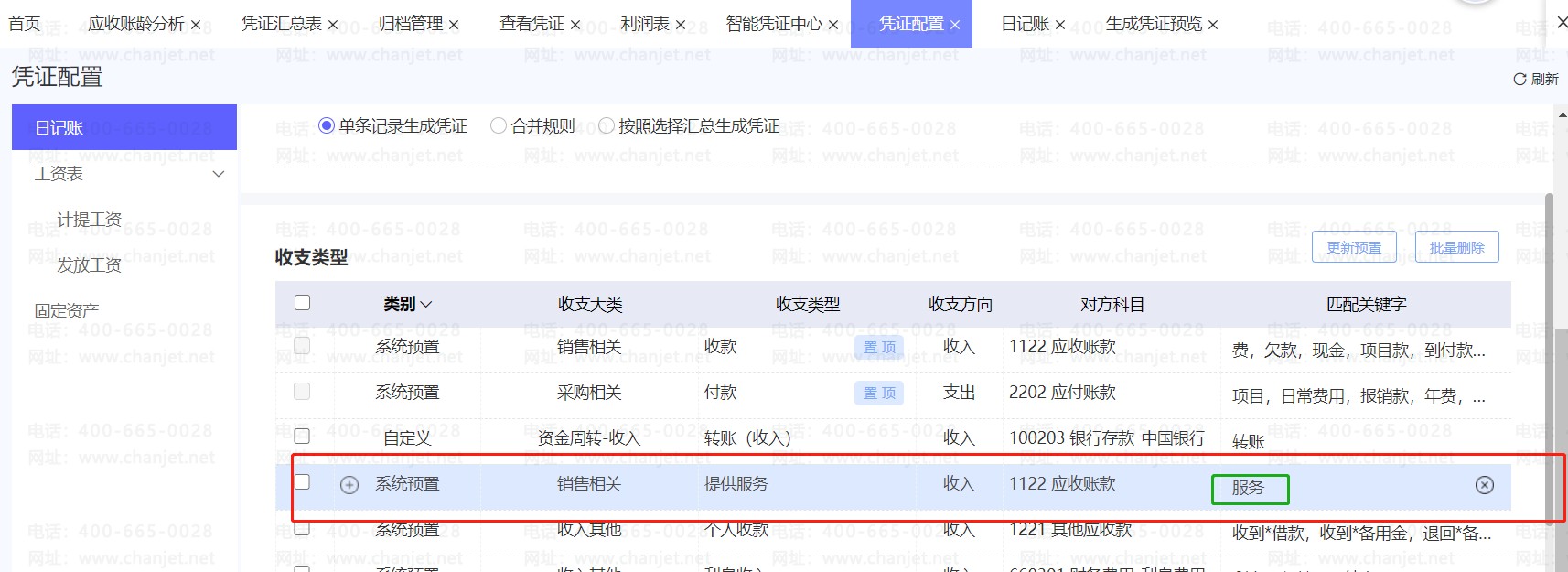Click the 收支类型 column header
Screen dimensions: 1568x572
click(x=807, y=304)
